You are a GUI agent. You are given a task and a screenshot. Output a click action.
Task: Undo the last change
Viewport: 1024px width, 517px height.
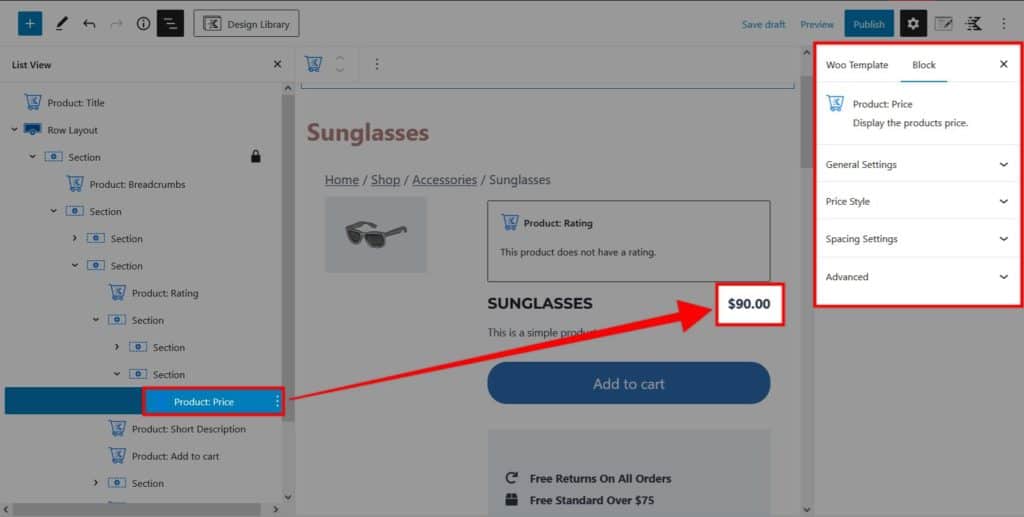89,24
